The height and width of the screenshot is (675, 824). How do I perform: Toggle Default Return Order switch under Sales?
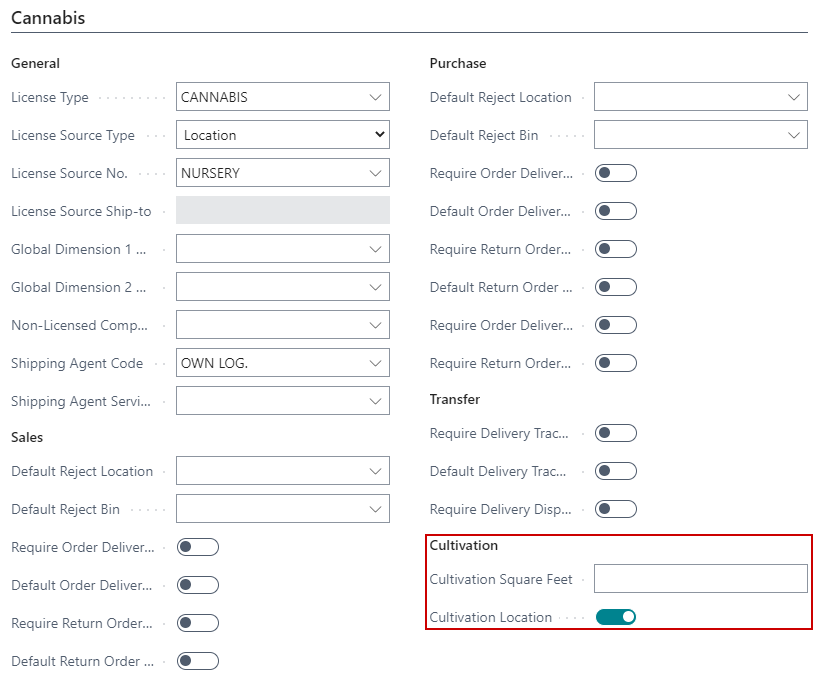coord(198,661)
